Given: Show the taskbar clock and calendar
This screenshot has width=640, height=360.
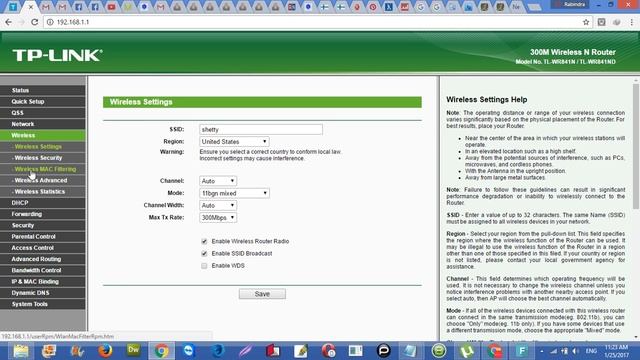Looking at the screenshot, I should (x=616, y=351).
